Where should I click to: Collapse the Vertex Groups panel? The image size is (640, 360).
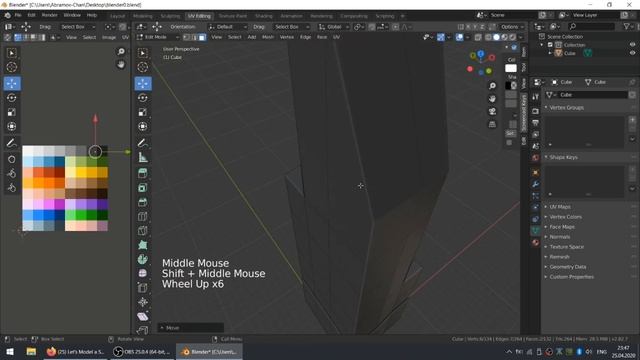pos(566,108)
